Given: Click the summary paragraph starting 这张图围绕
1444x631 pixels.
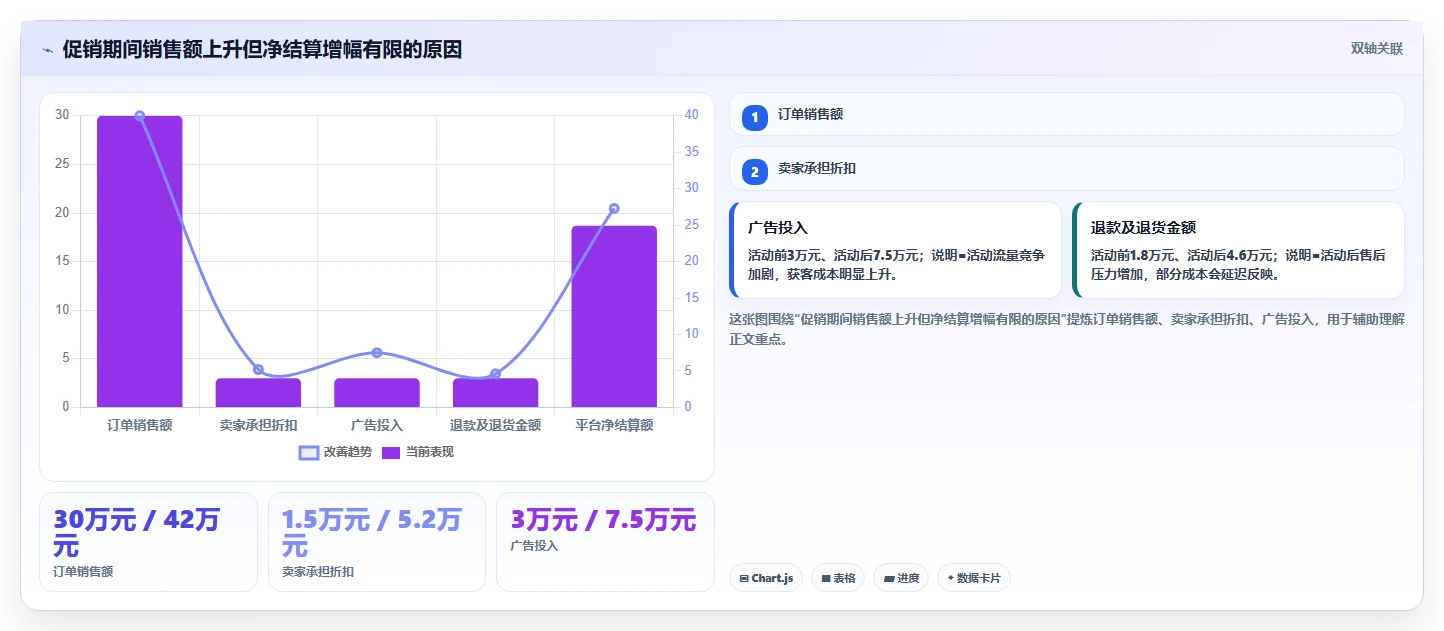Looking at the screenshot, I should [1067, 329].
